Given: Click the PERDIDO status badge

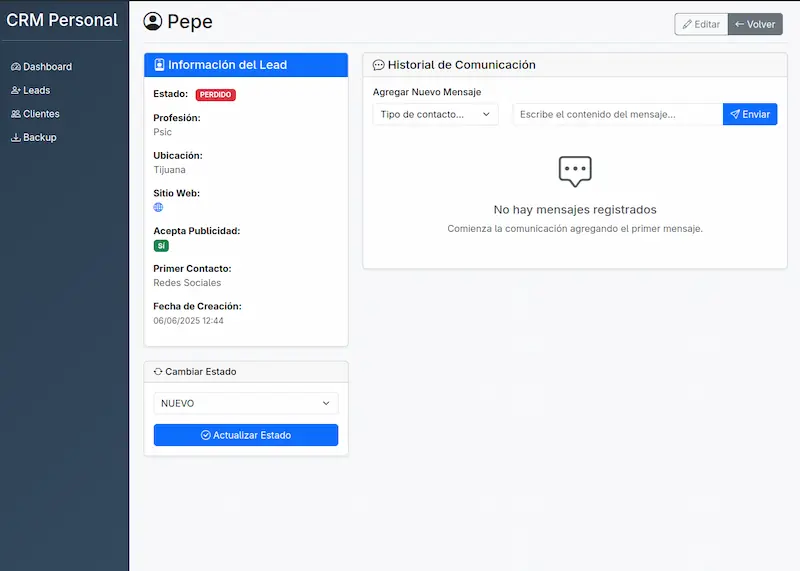Looking at the screenshot, I should point(215,94).
